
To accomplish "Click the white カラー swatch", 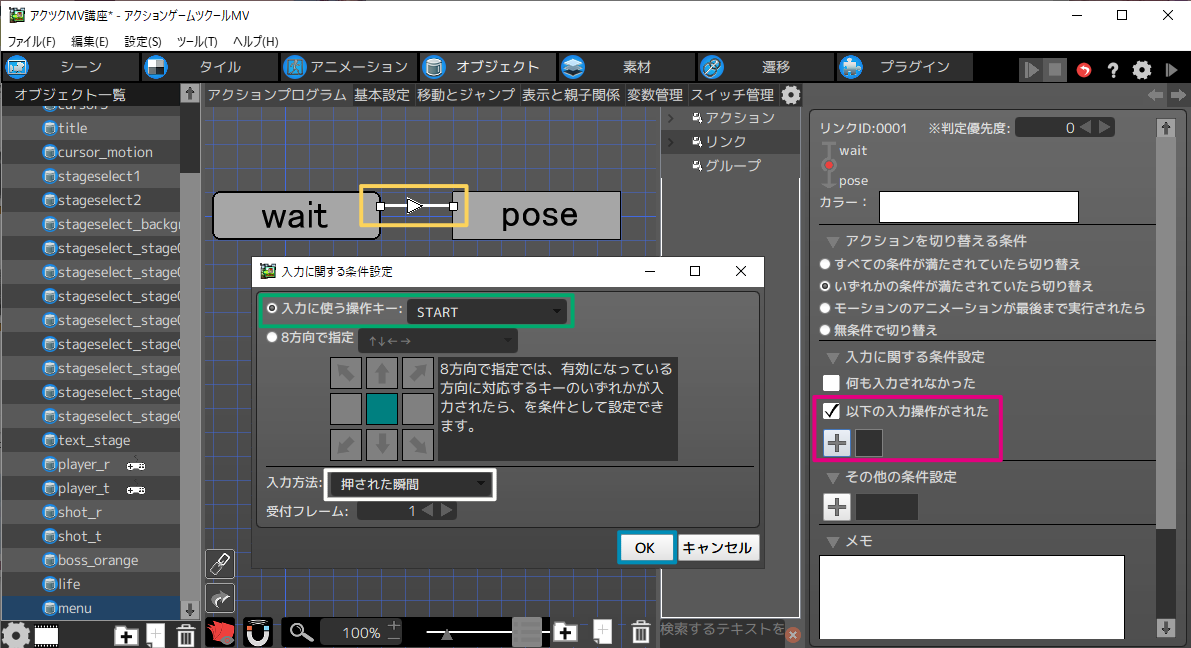I will pos(978,206).
